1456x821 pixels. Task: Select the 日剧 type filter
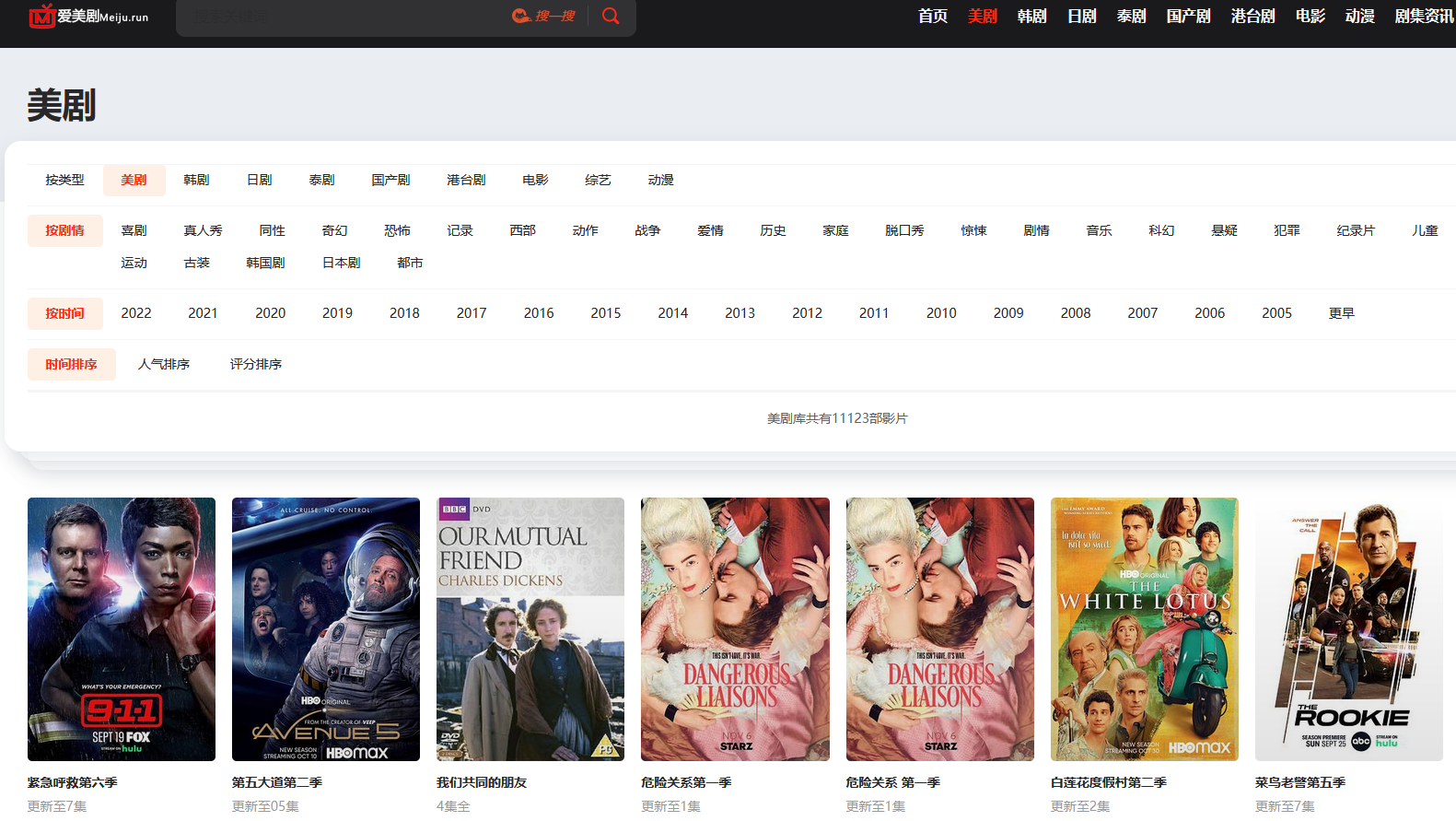click(x=260, y=180)
